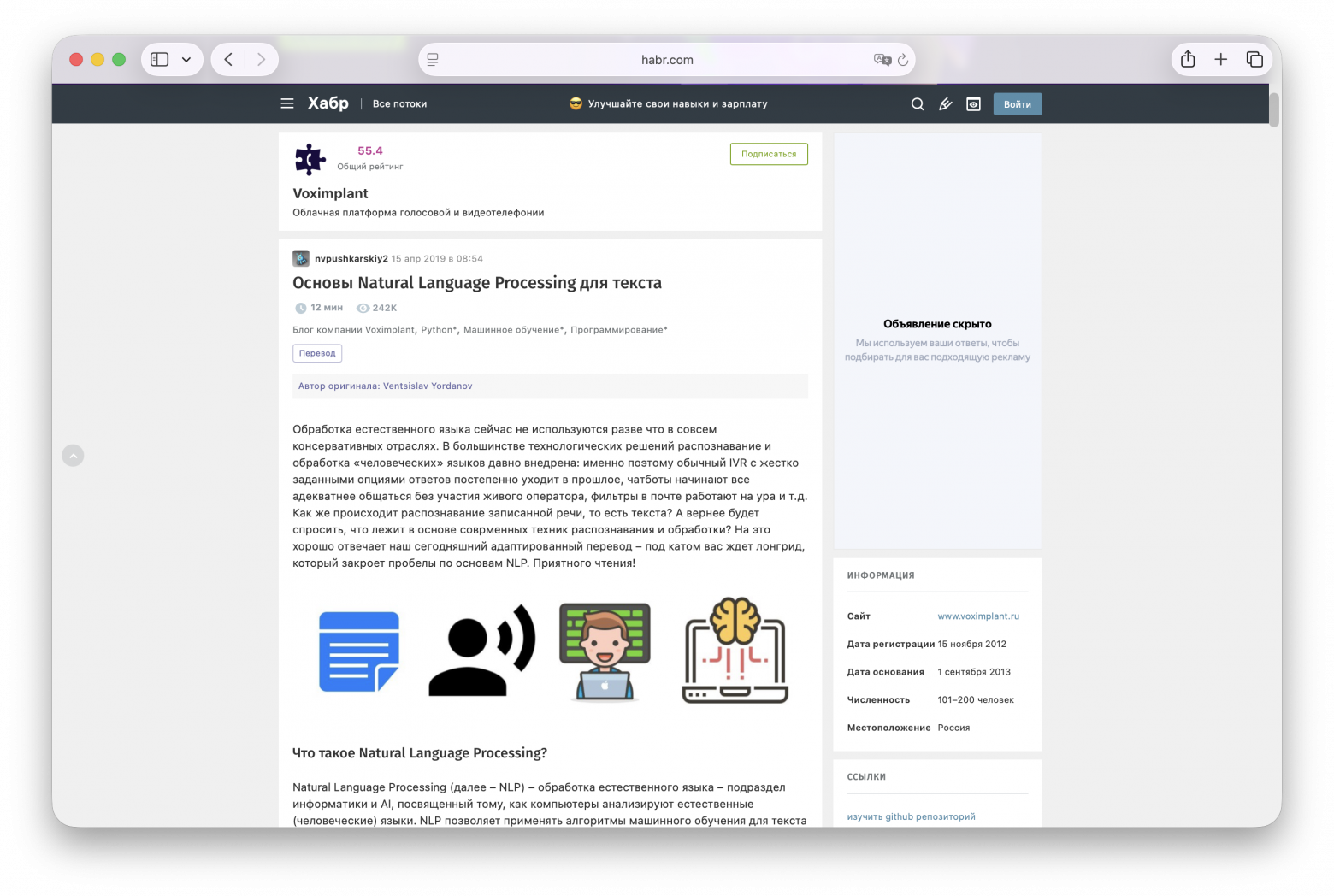
Task: Click author link Ventsislav Yordanov
Action: coord(426,386)
